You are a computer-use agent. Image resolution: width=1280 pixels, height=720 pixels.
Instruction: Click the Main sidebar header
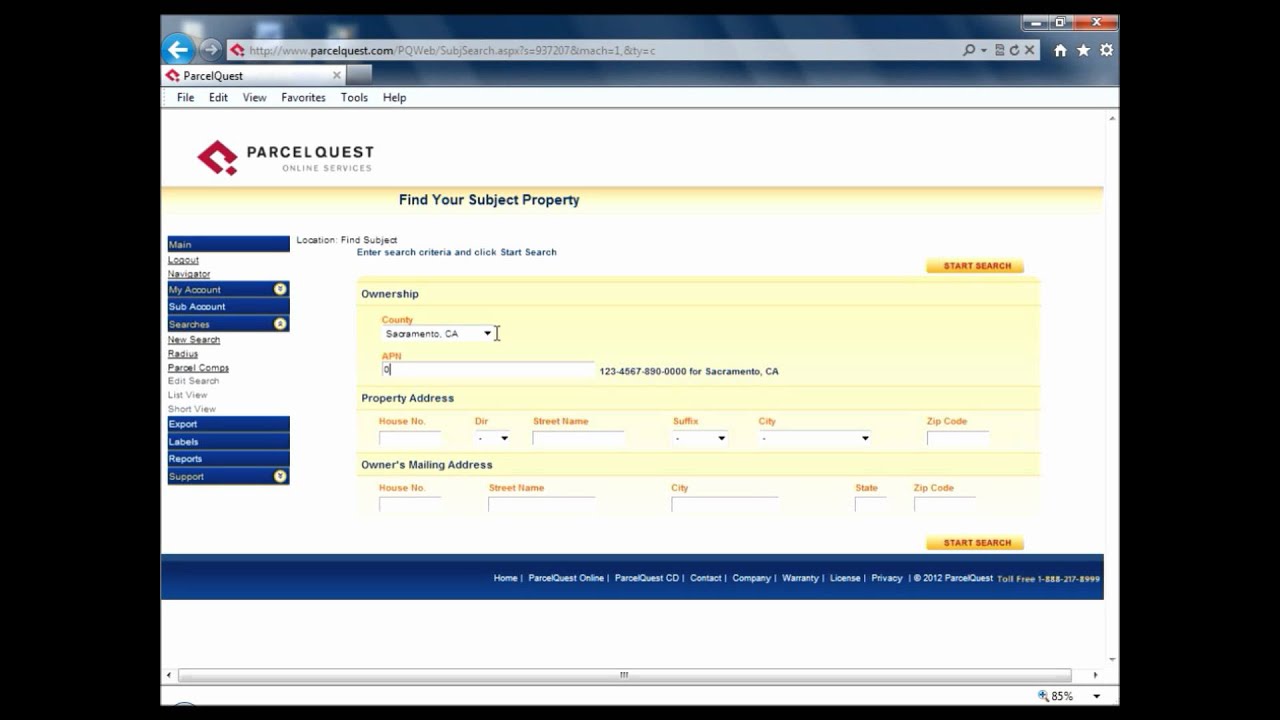pyautogui.click(x=228, y=244)
